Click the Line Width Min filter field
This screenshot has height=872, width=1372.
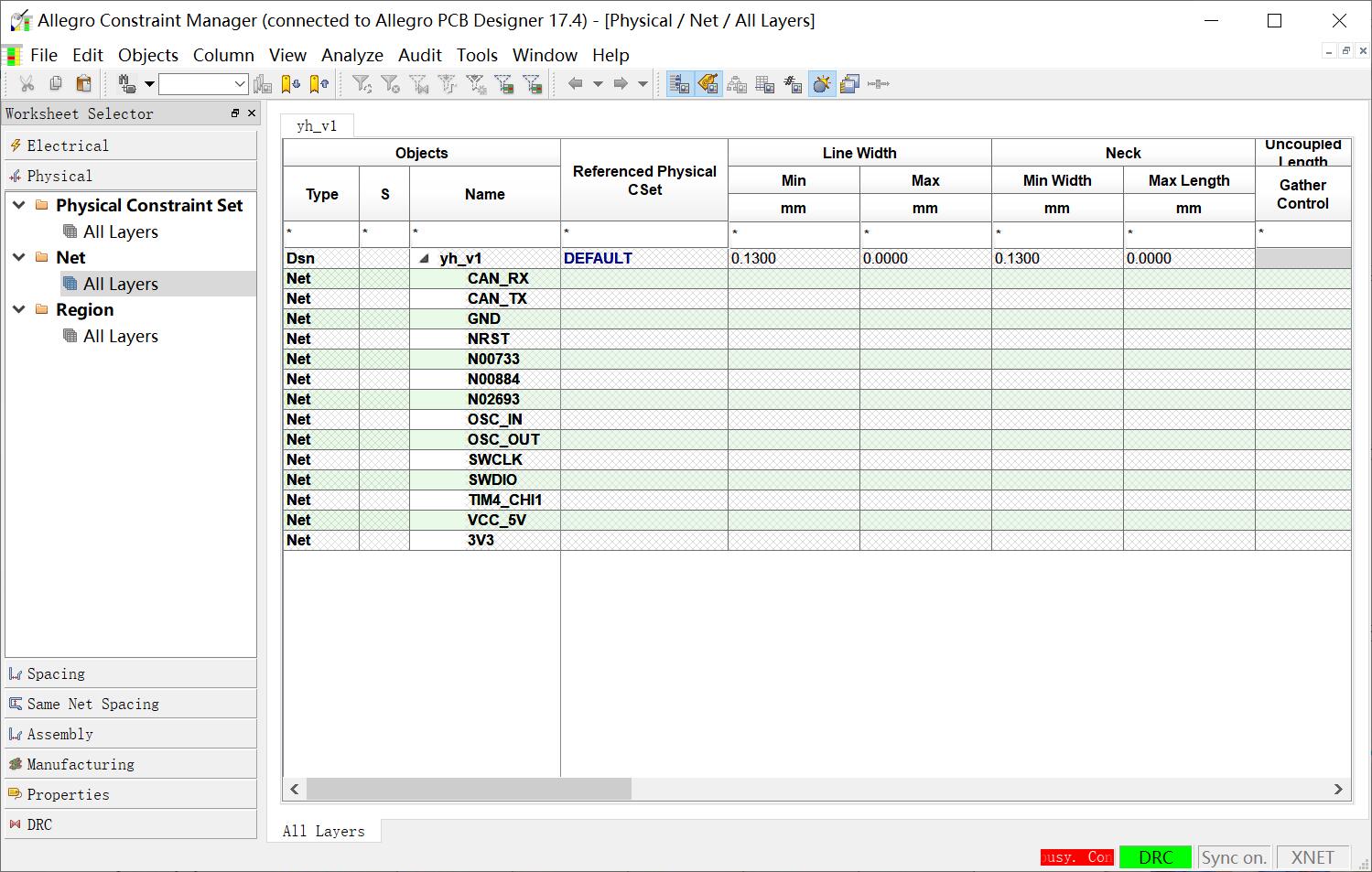click(794, 234)
